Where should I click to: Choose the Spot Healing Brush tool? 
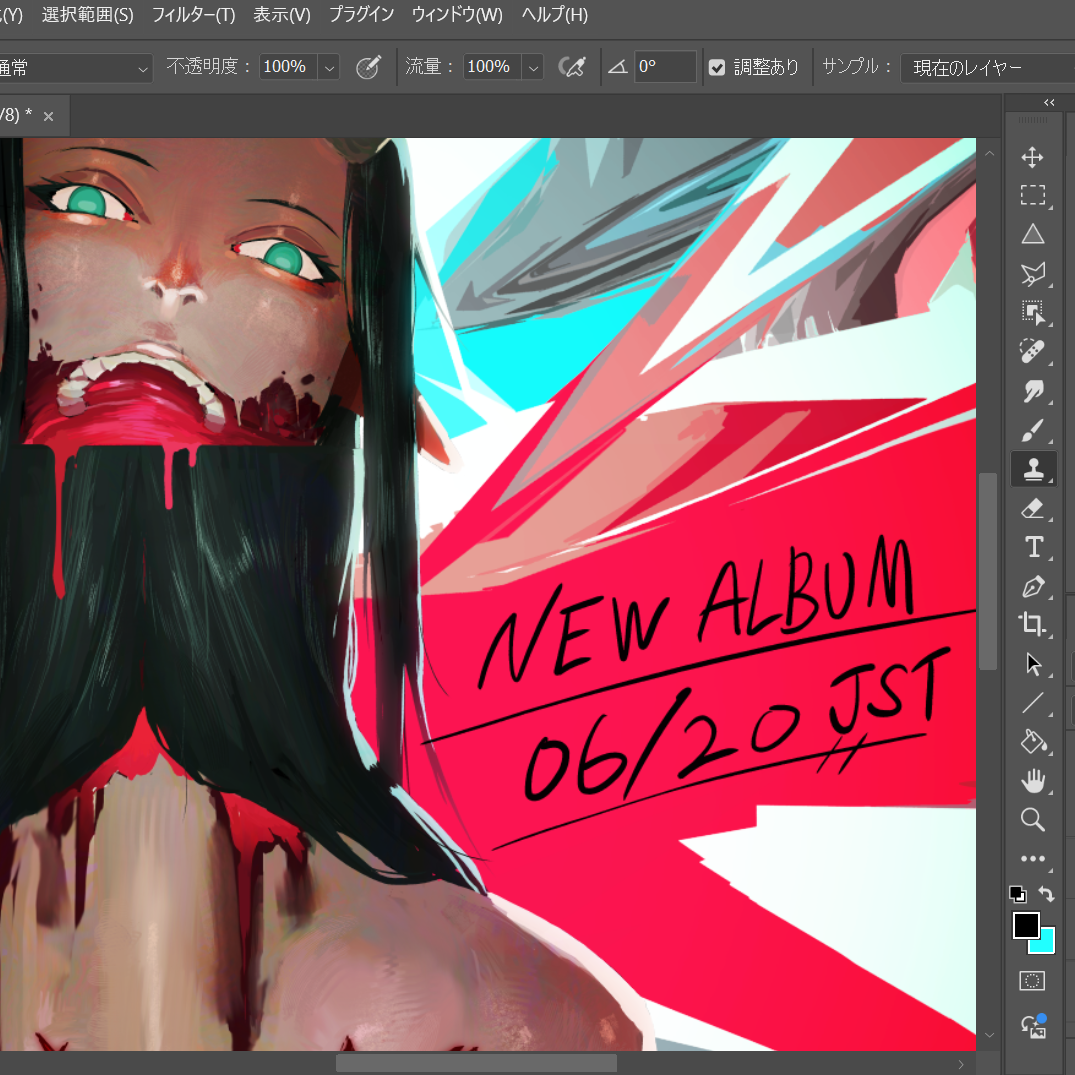point(1032,352)
